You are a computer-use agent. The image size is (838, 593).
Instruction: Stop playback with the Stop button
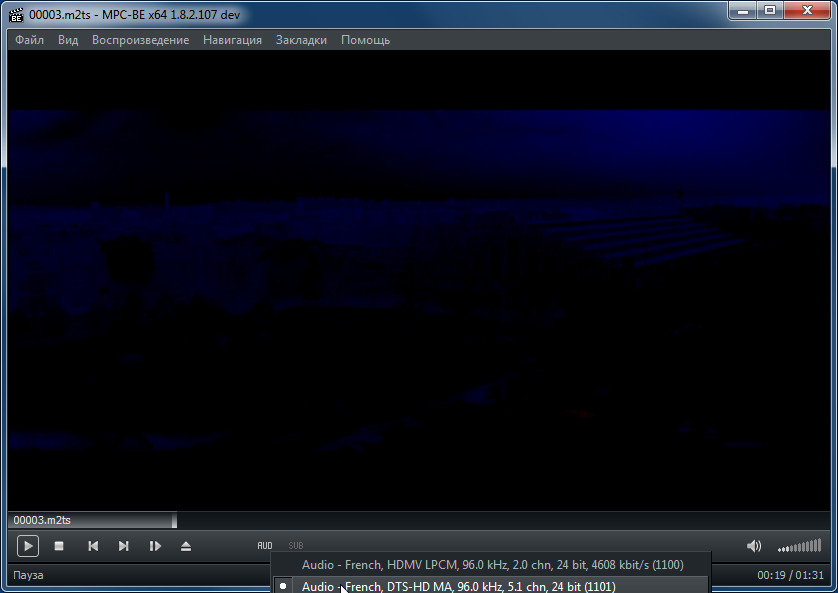click(59, 546)
